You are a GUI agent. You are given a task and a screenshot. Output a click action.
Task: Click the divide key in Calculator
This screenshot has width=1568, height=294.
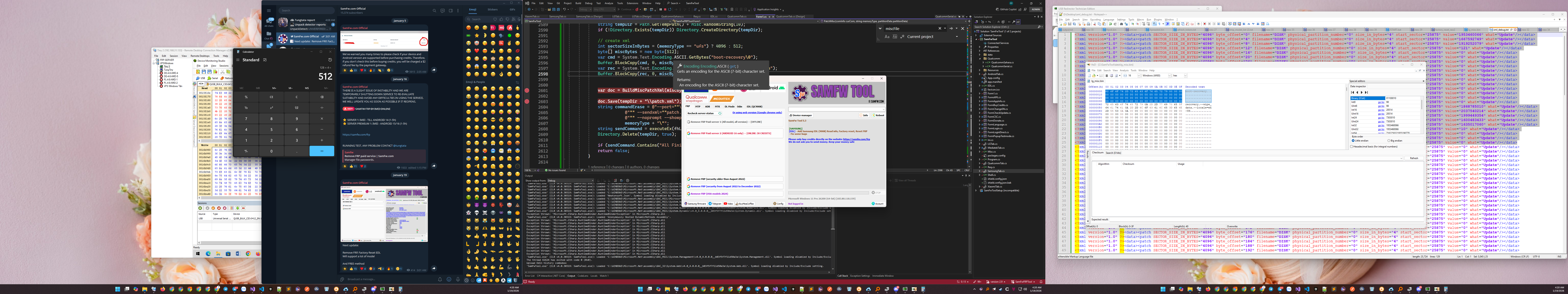322,108
